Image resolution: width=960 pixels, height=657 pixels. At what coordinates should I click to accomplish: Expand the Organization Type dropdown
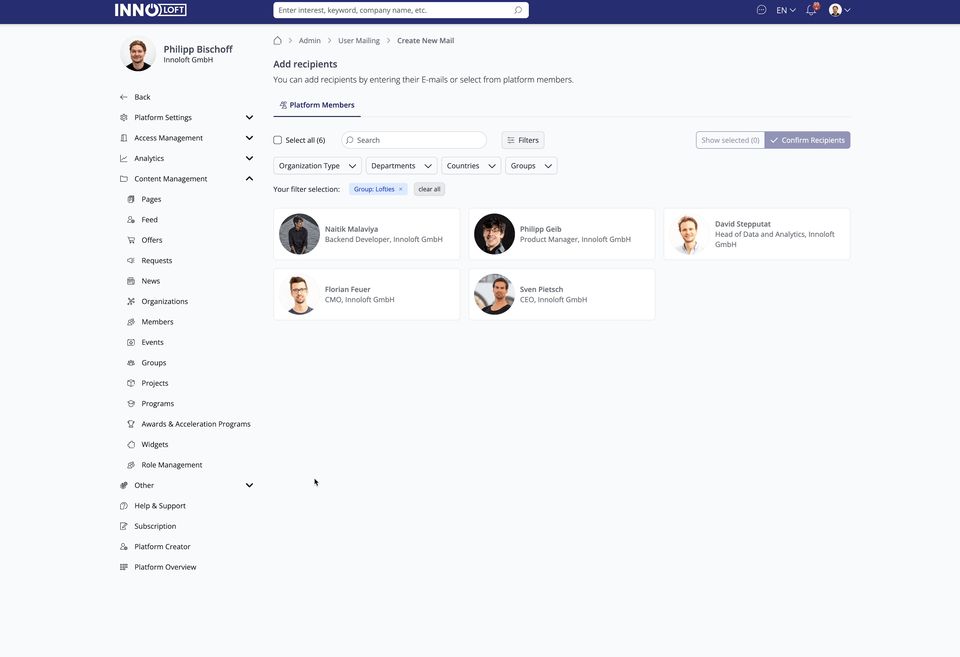coord(318,166)
